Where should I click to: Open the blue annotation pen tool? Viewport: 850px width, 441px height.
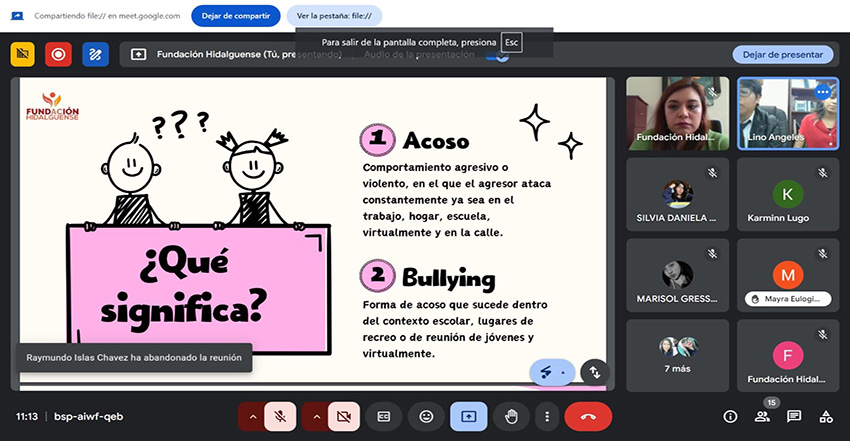[95, 54]
